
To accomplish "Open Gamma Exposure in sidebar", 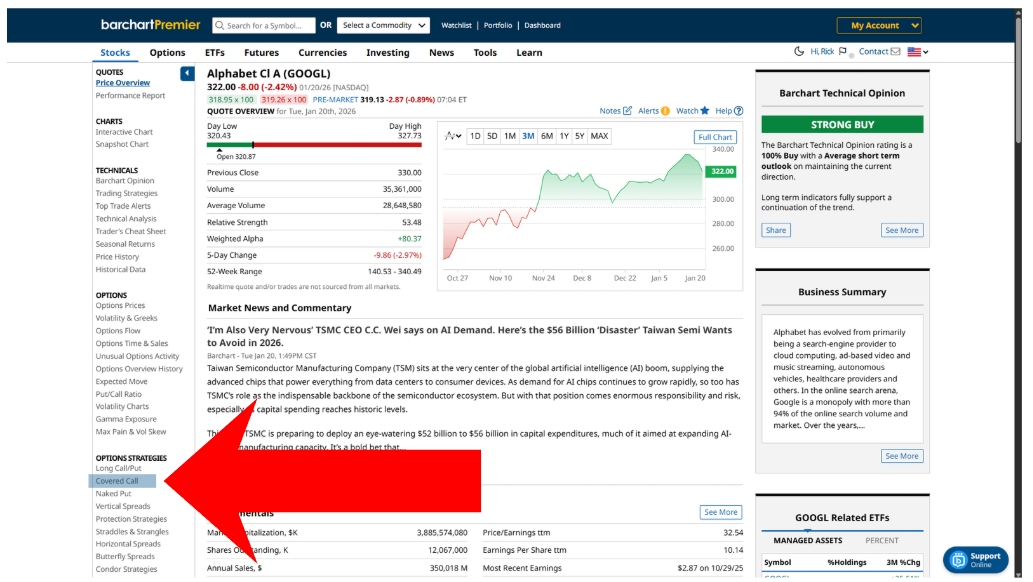I will [x=126, y=419].
